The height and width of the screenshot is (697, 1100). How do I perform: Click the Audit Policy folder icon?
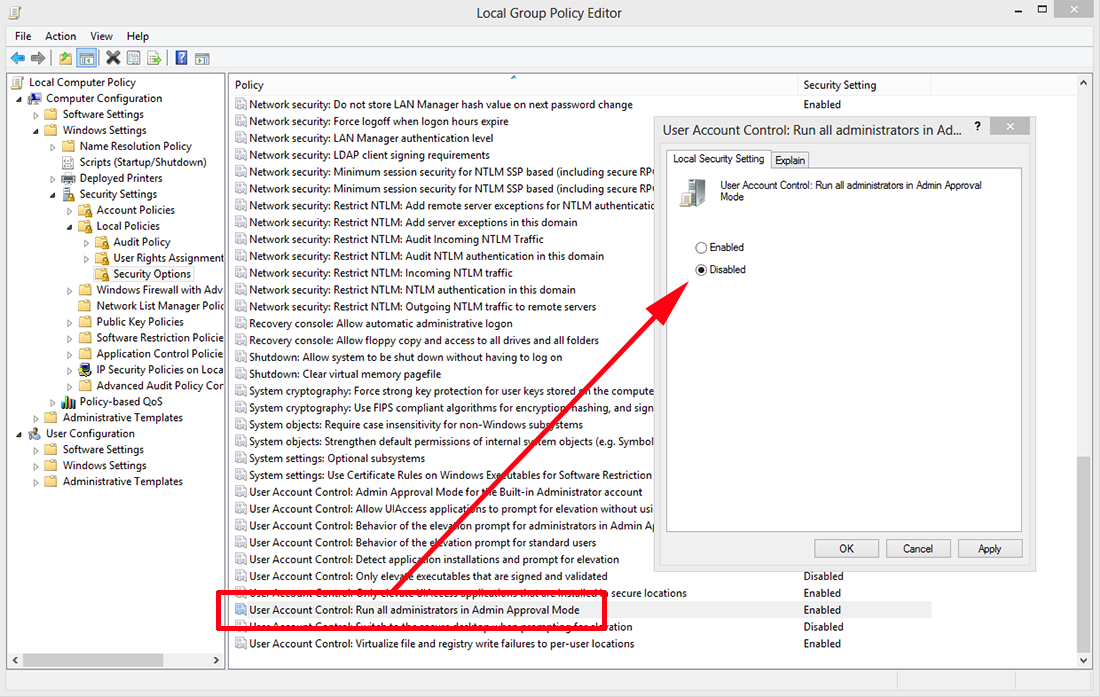(102, 242)
